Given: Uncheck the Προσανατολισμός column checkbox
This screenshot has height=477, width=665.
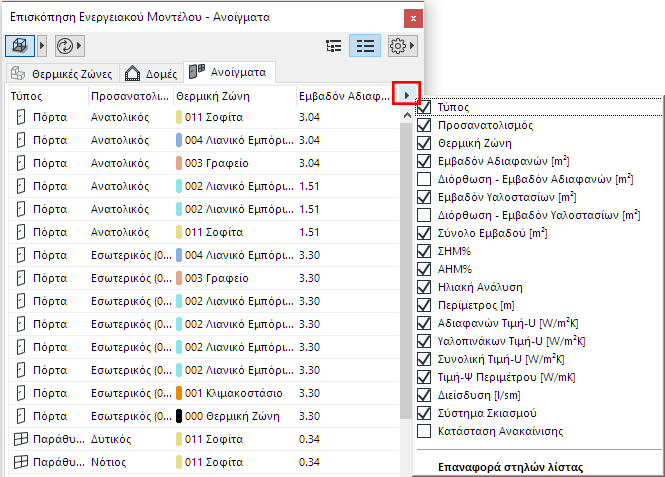Looking at the screenshot, I should click(x=424, y=125).
